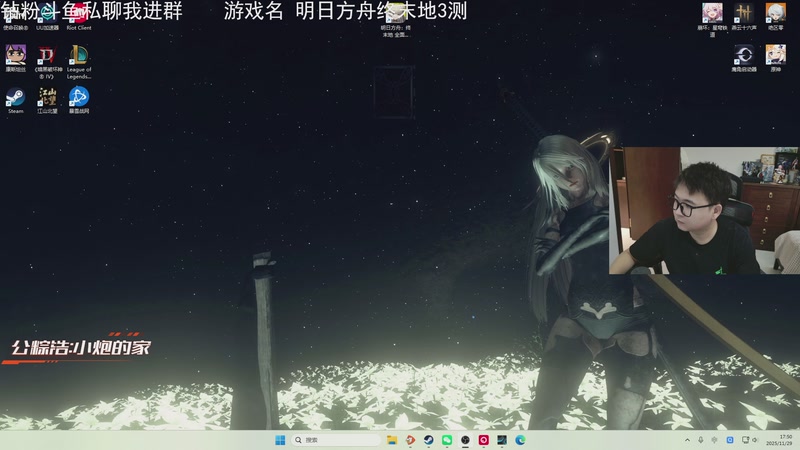Open the Steam desktop shortcut

15,101
